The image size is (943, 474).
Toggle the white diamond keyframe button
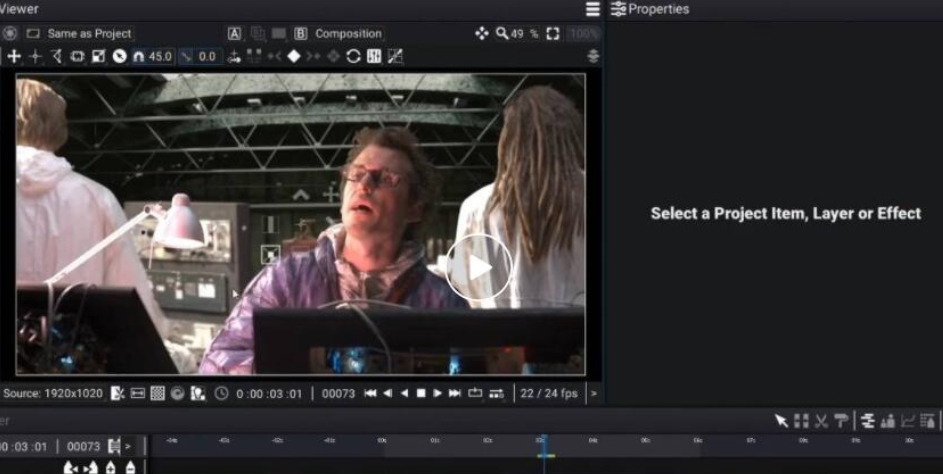coord(294,57)
